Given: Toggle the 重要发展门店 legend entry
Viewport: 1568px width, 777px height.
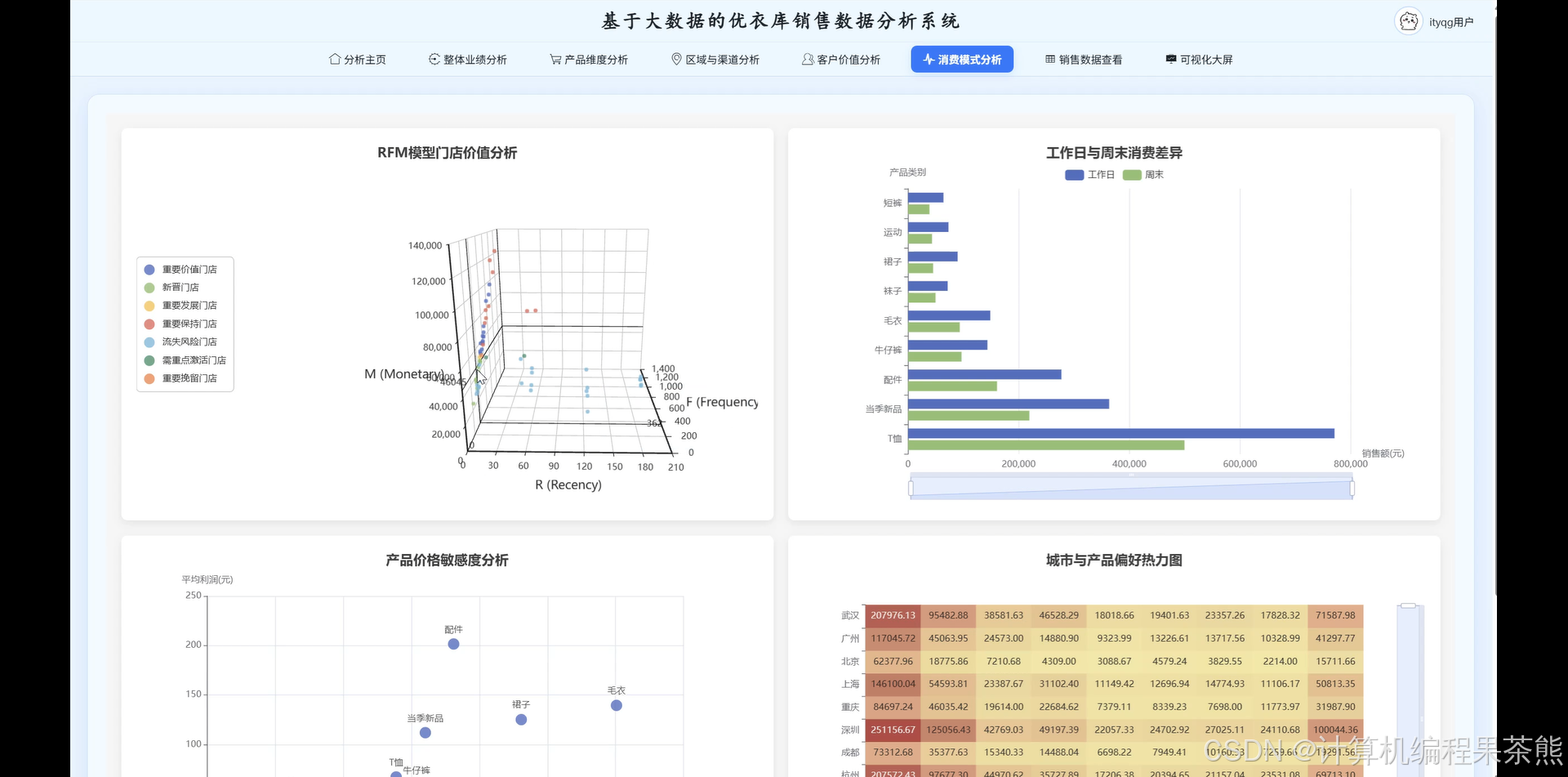Looking at the screenshot, I should coord(180,306).
